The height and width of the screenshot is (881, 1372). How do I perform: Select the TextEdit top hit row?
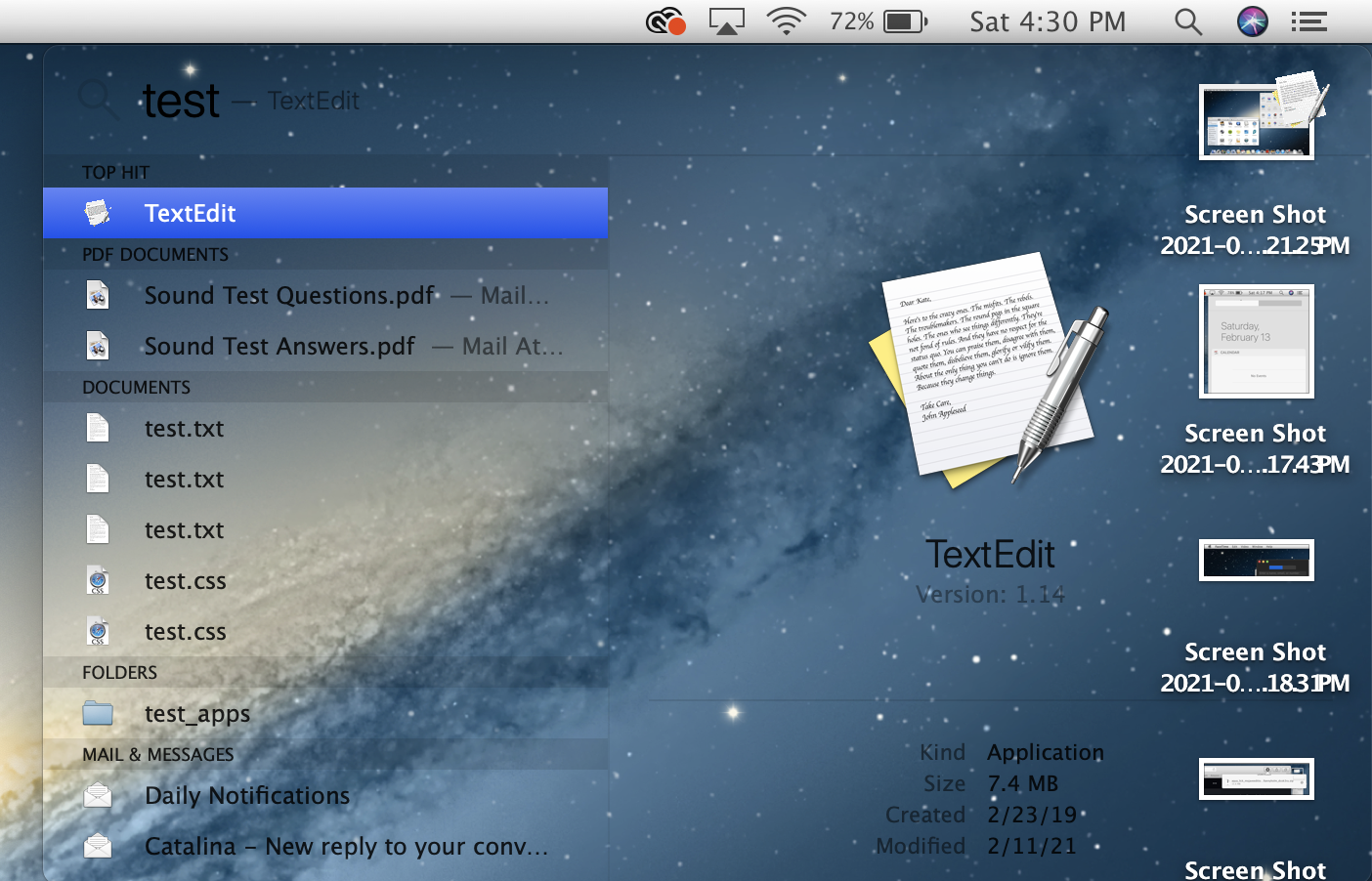point(325,213)
